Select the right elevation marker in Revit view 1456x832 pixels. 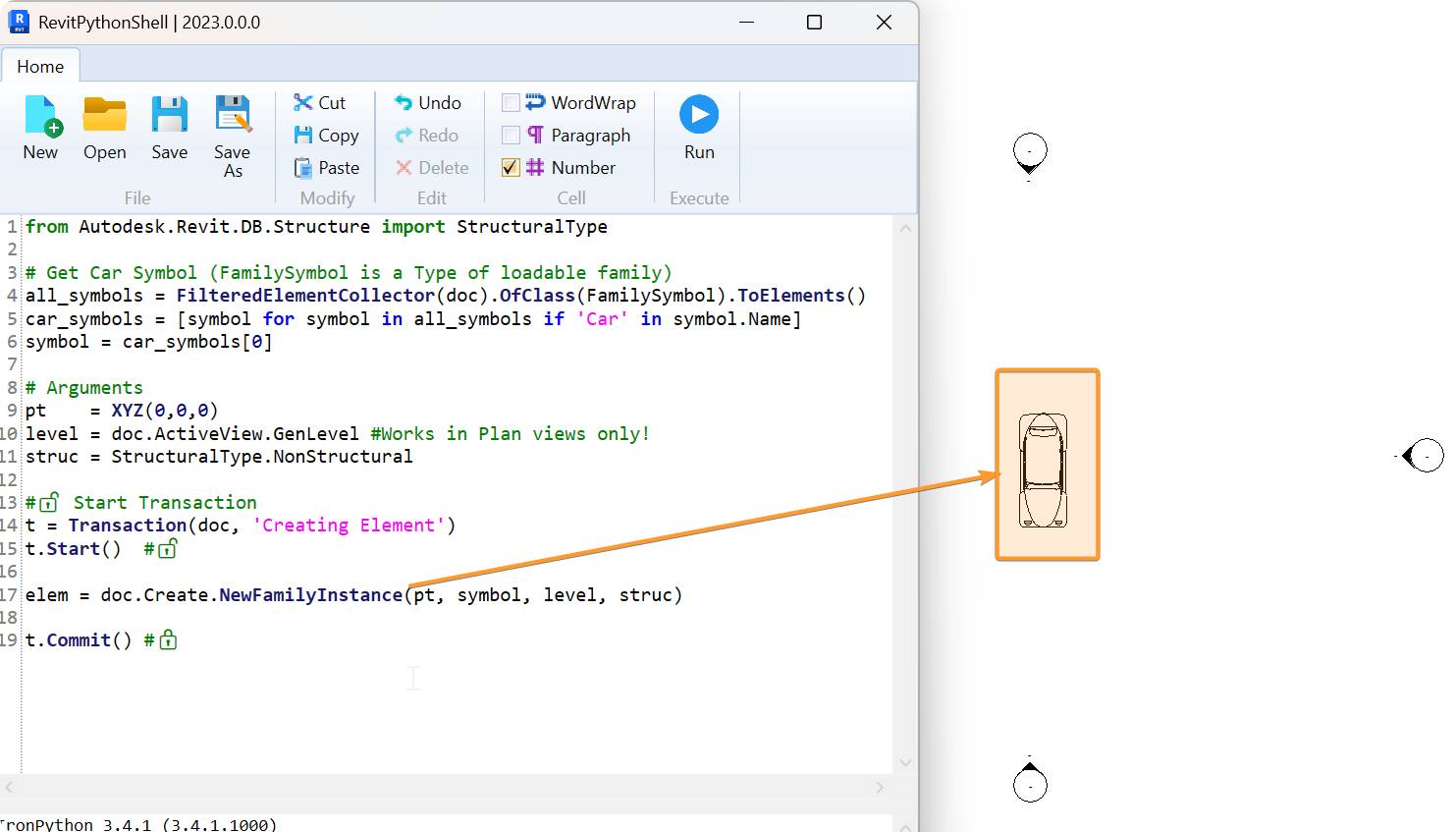pos(1422,455)
